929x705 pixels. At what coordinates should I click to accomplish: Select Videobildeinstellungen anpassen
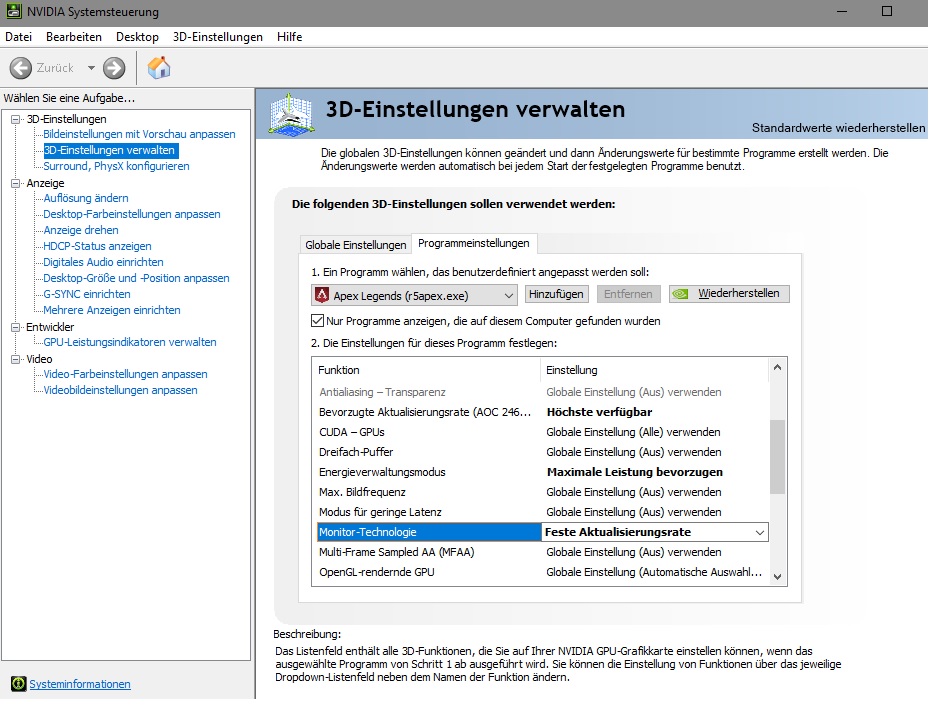[x=120, y=390]
